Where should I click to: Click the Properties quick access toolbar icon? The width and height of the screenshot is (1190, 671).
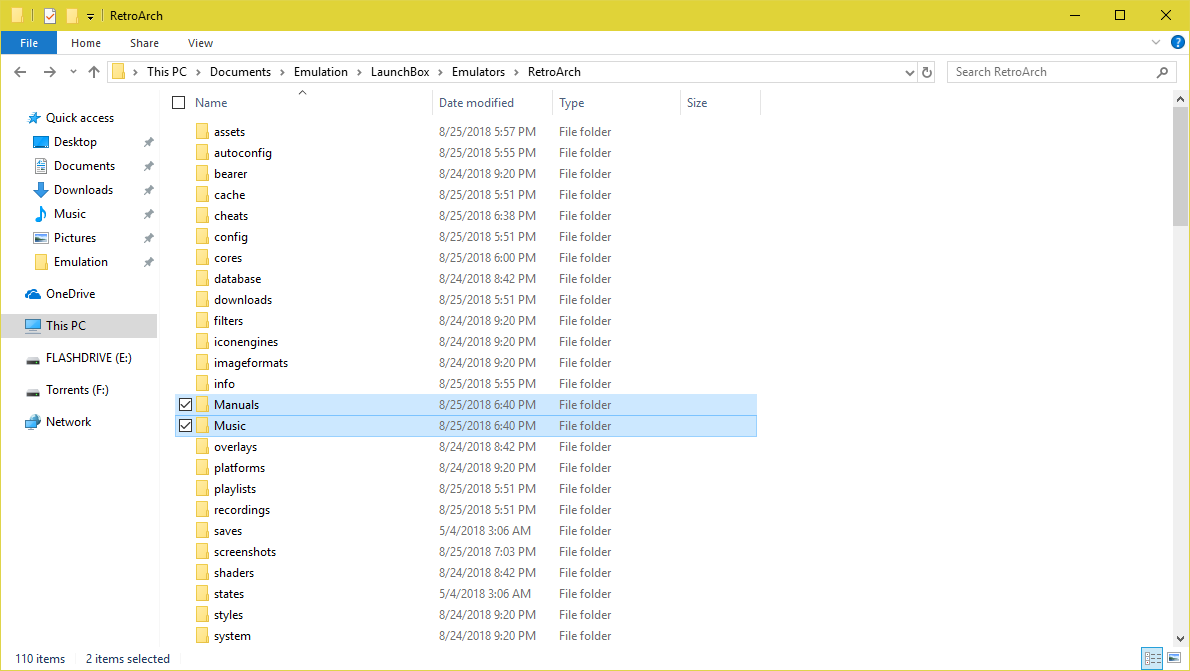pos(49,15)
